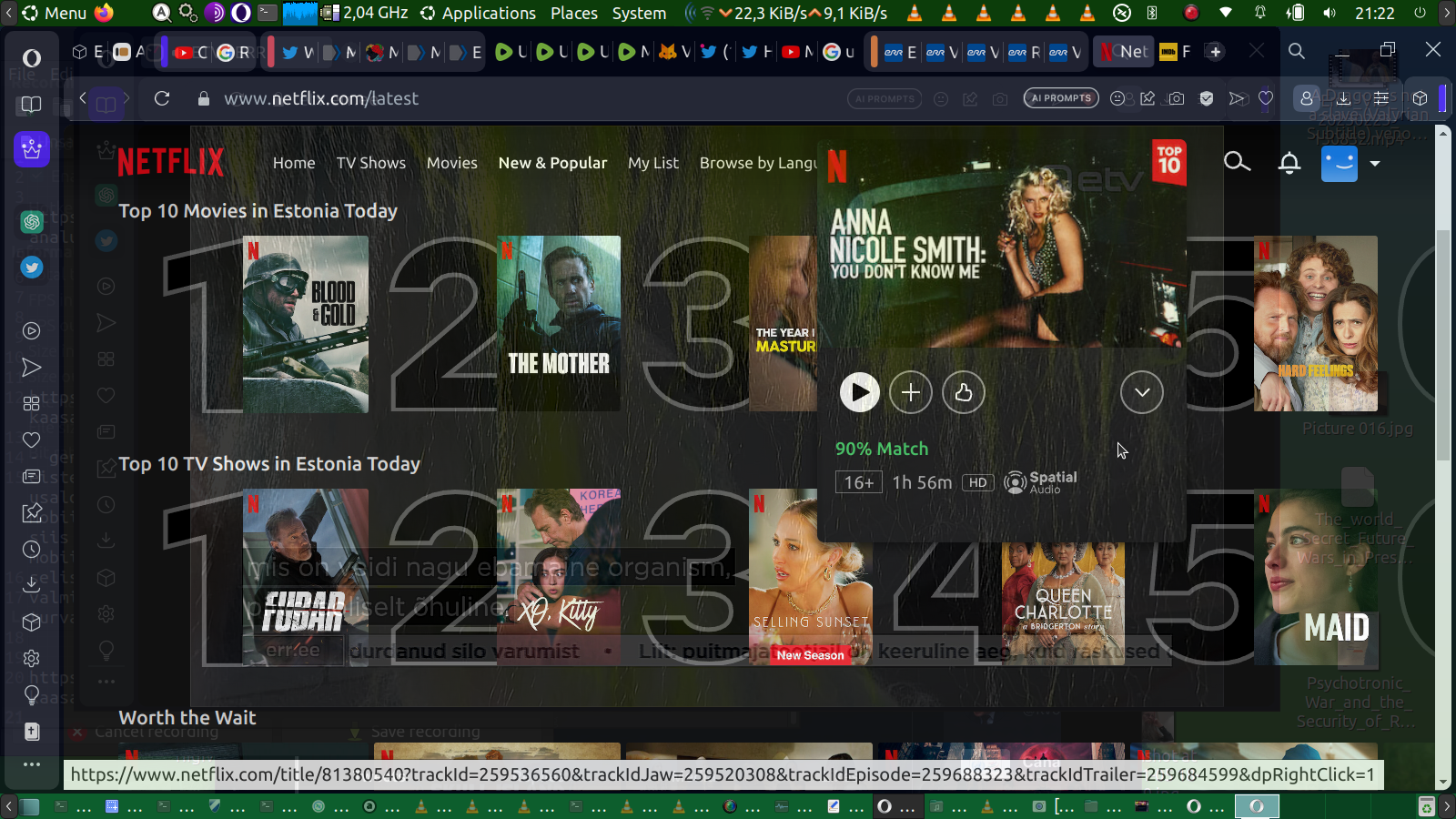Open The Mother movie poster
The width and height of the screenshot is (1456, 819).
559,324
